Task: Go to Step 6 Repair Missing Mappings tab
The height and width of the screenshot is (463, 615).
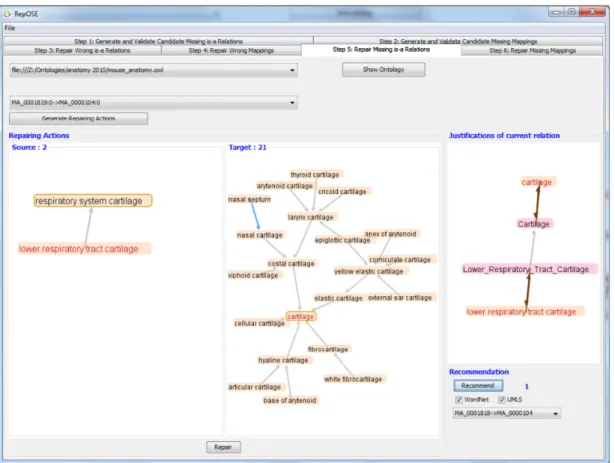Action: click(532, 51)
